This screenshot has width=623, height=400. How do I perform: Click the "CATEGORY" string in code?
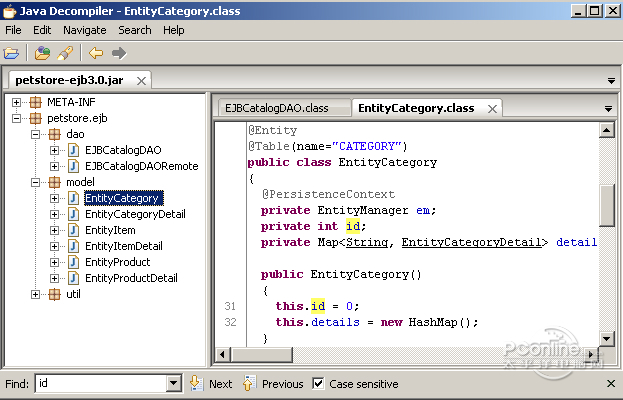pyautogui.click(x=367, y=146)
